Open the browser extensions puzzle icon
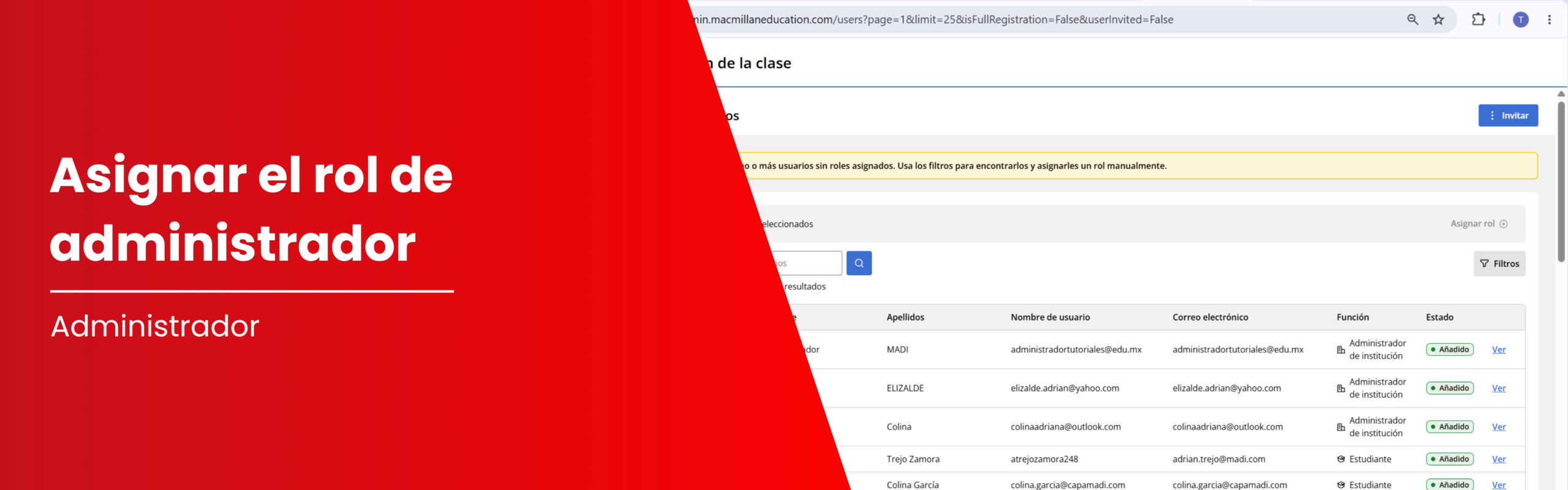Image resolution: width=1568 pixels, height=490 pixels. [1479, 20]
